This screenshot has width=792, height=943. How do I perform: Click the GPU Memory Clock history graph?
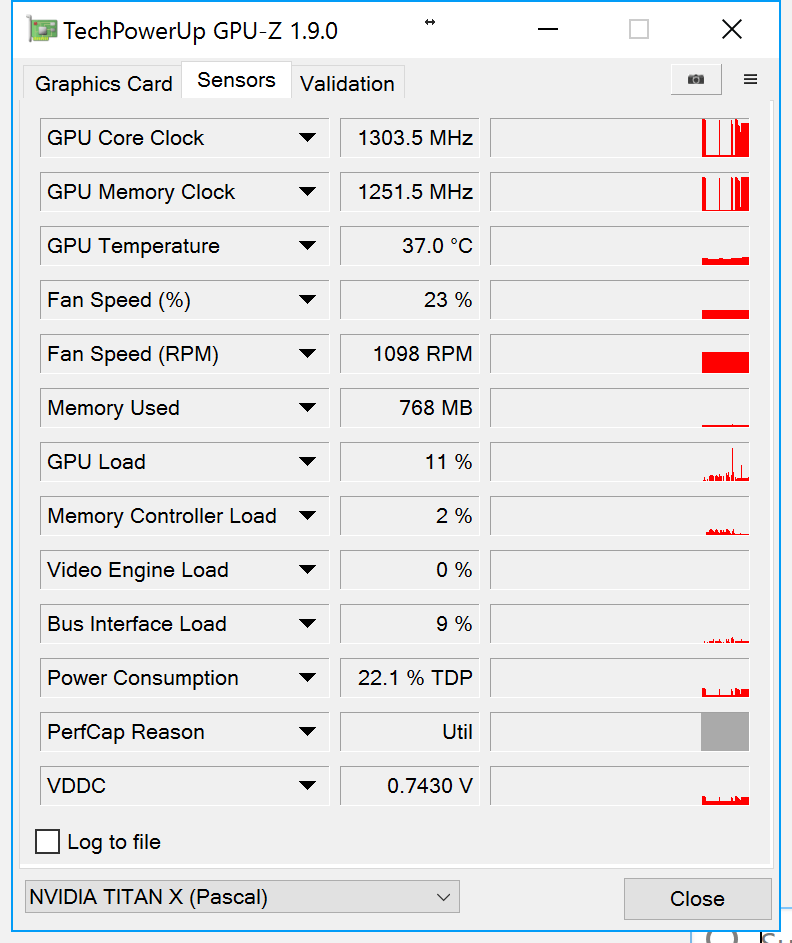(619, 192)
